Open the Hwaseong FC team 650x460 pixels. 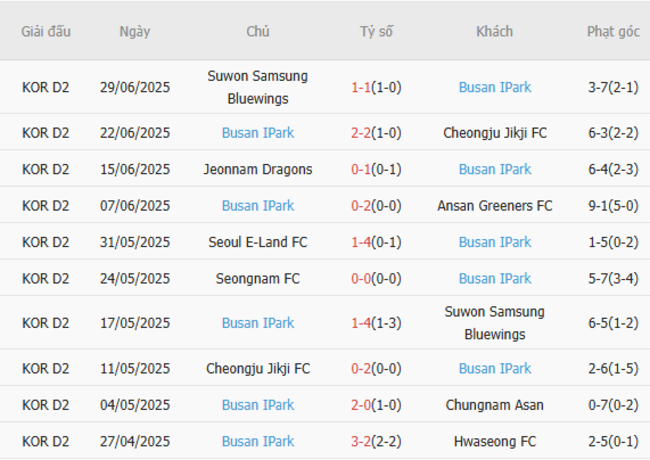pos(495,441)
